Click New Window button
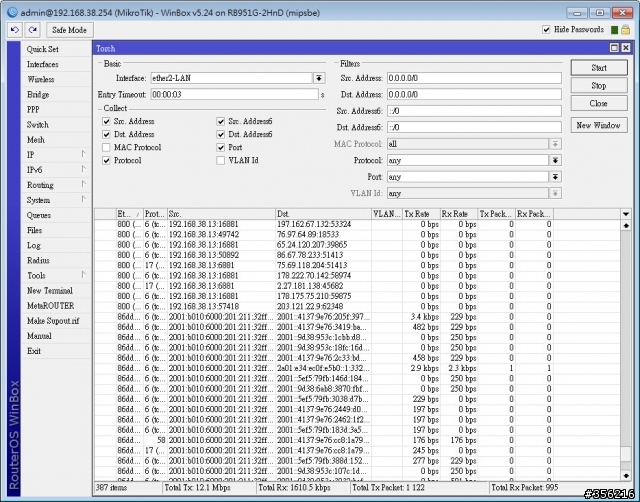The image size is (640, 502). pos(599,125)
